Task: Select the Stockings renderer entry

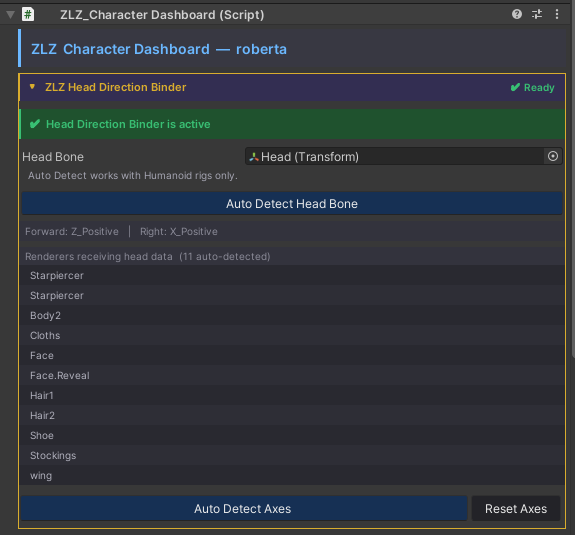Action: [292, 455]
